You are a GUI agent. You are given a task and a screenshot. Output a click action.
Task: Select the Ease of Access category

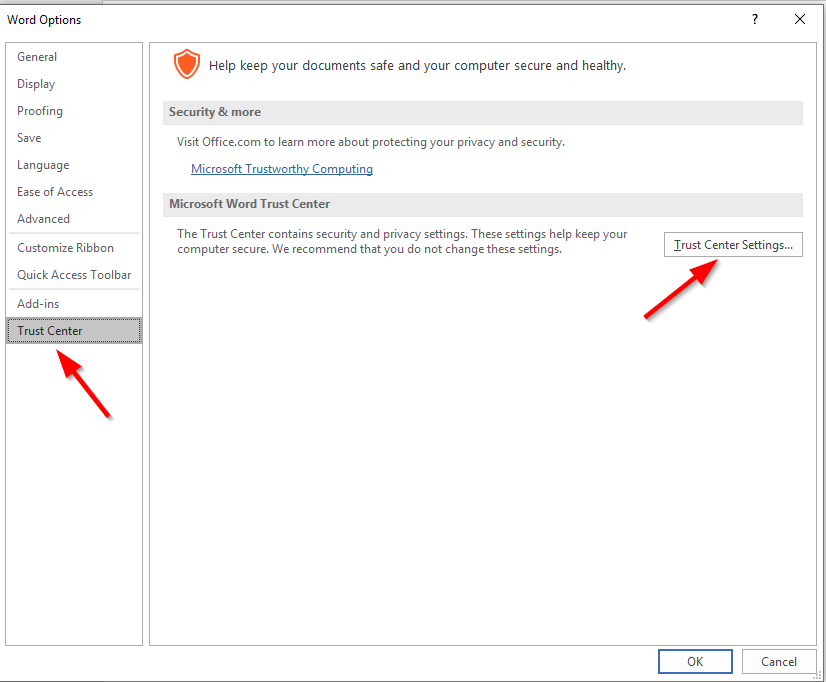coord(55,192)
